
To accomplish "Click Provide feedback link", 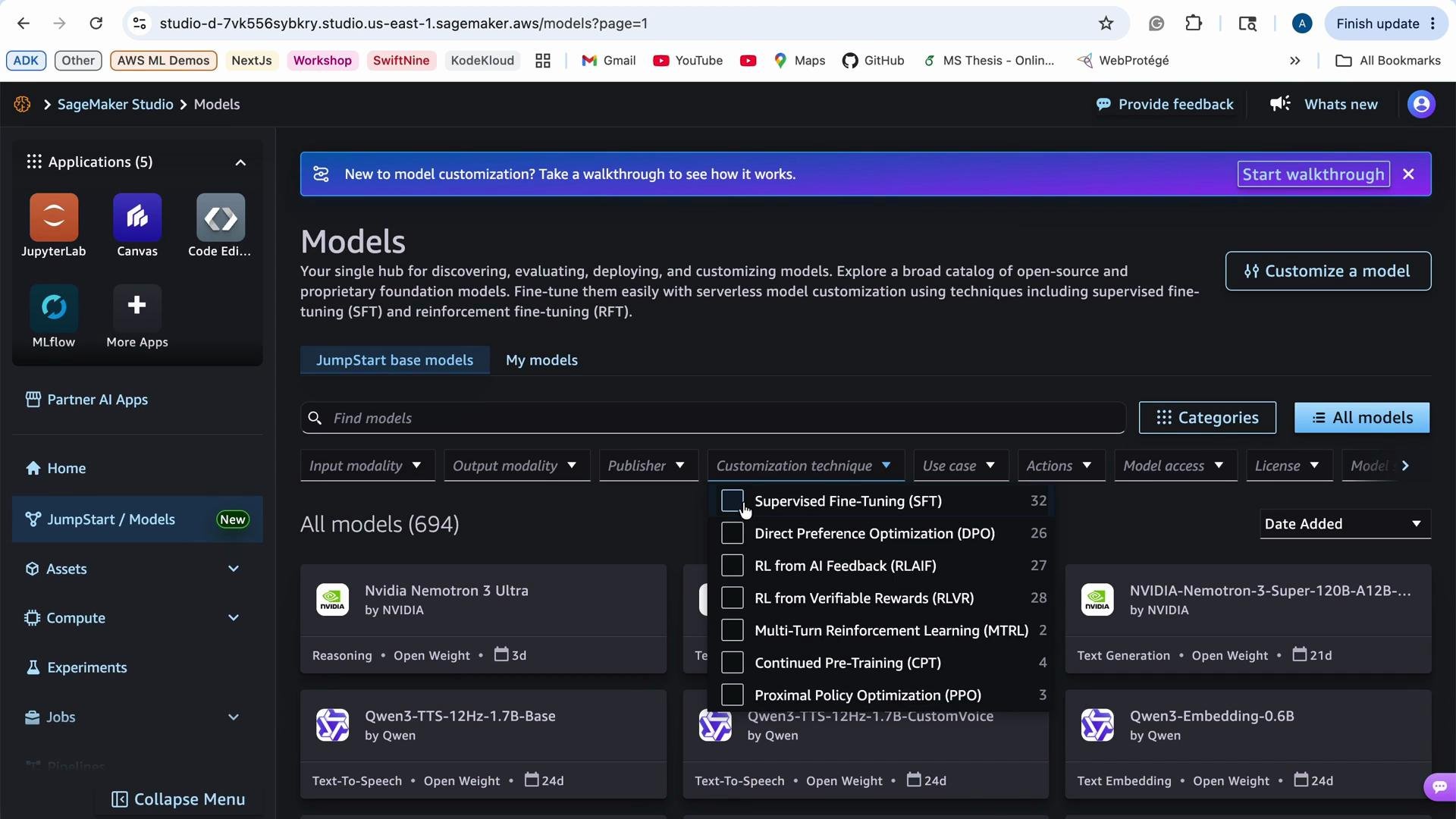I will [x=1164, y=104].
